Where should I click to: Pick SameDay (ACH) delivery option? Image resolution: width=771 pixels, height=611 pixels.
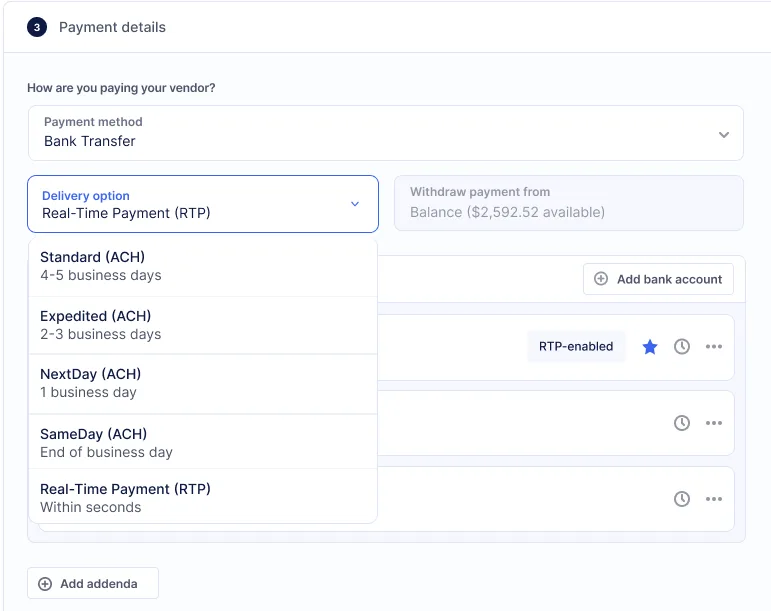[203, 443]
